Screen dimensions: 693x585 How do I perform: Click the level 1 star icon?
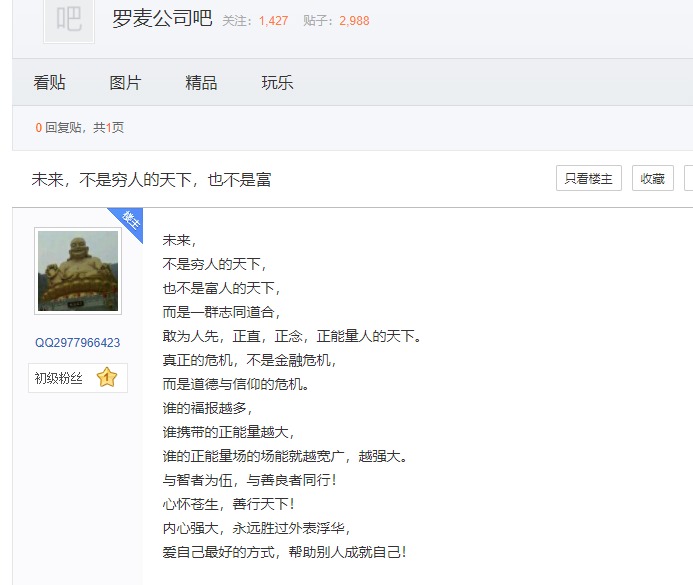point(107,378)
